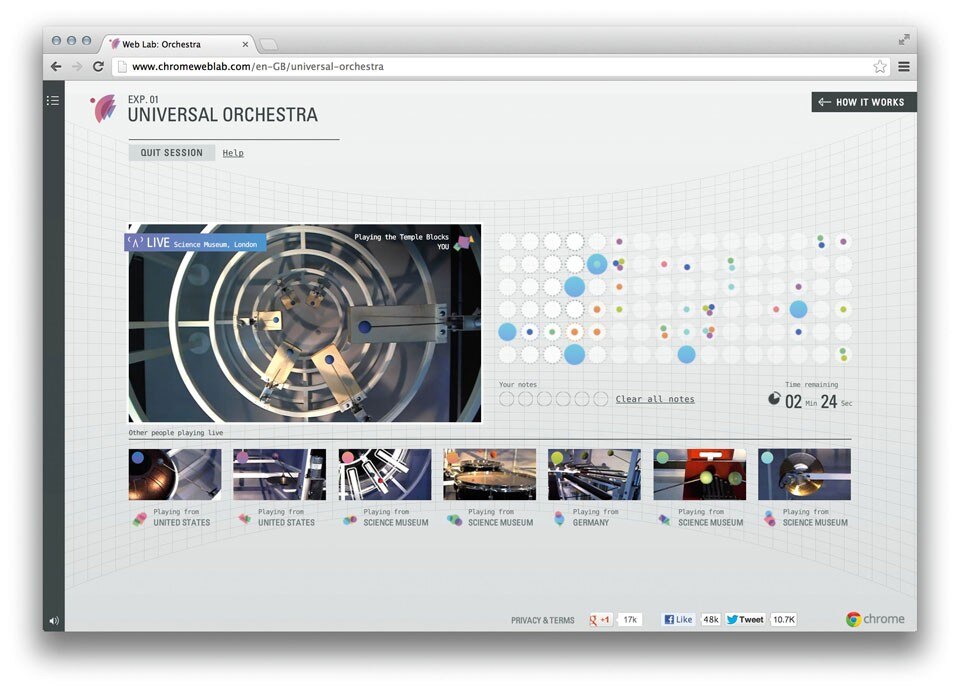Go back with browser back arrow
The image size is (960, 691).
pyautogui.click(x=56, y=67)
